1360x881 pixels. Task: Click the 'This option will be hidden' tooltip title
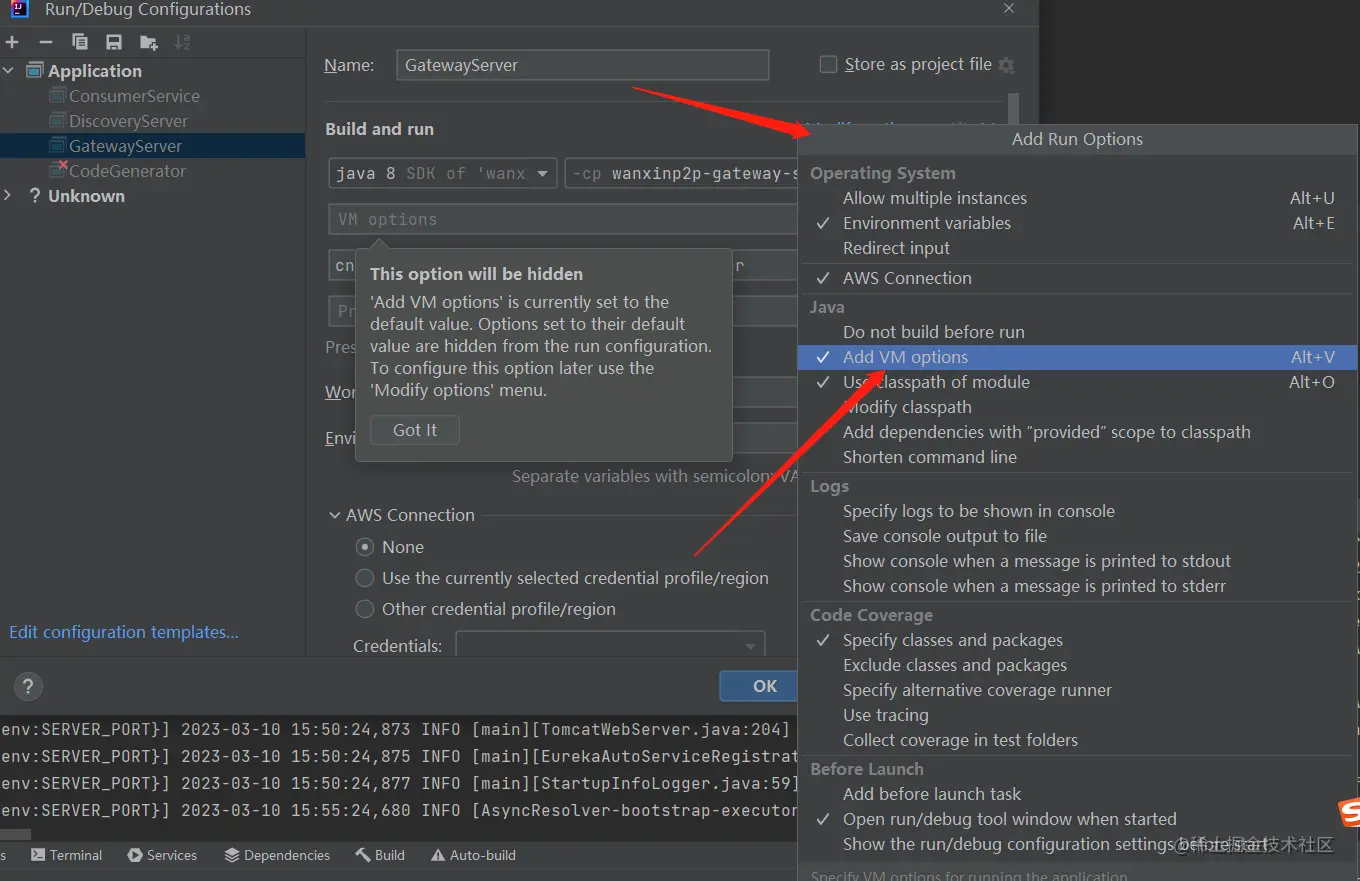click(x=476, y=274)
